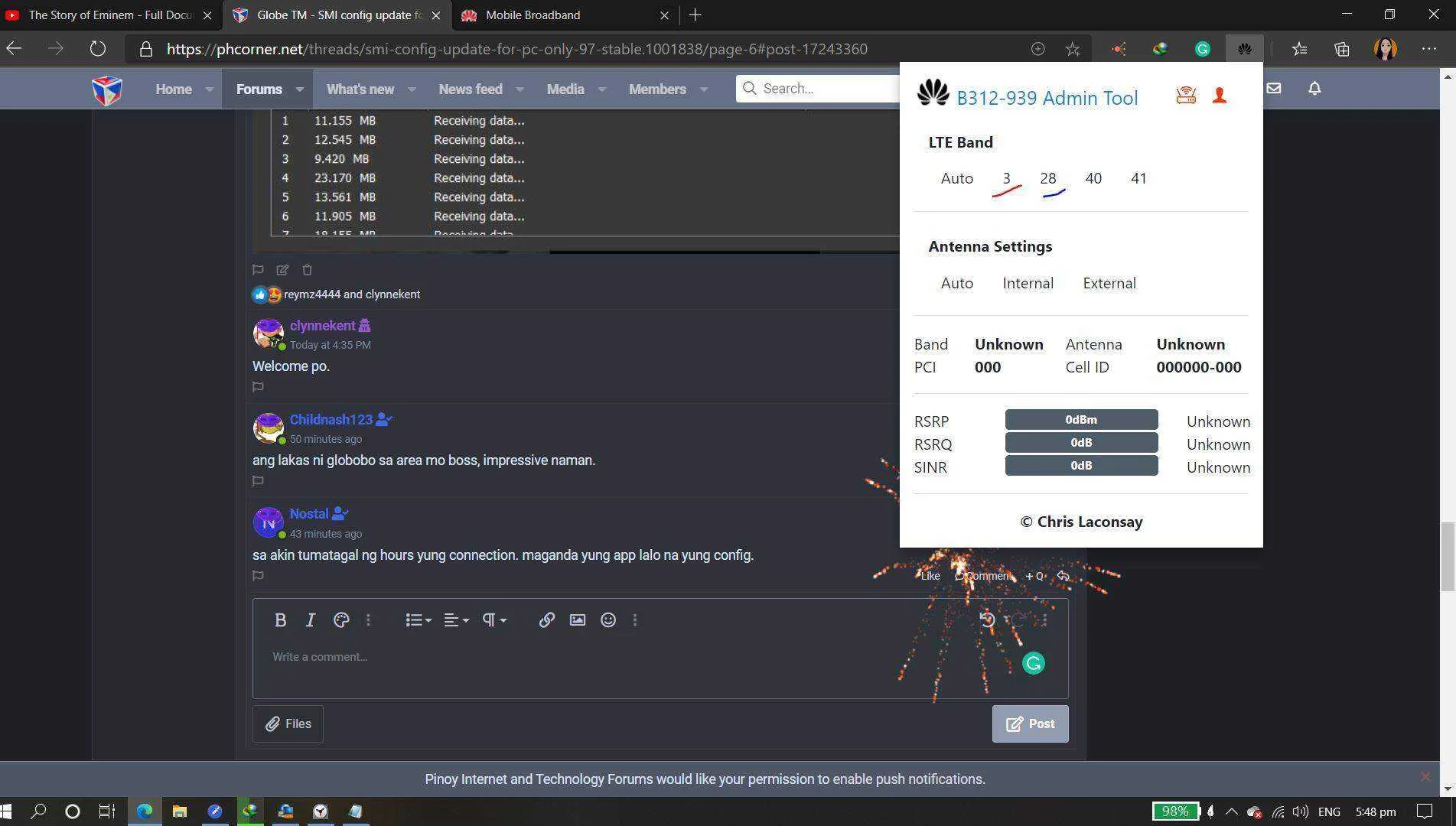This screenshot has height=826, width=1456.
Task: Expand Media dropdown arrow
Action: click(x=602, y=89)
